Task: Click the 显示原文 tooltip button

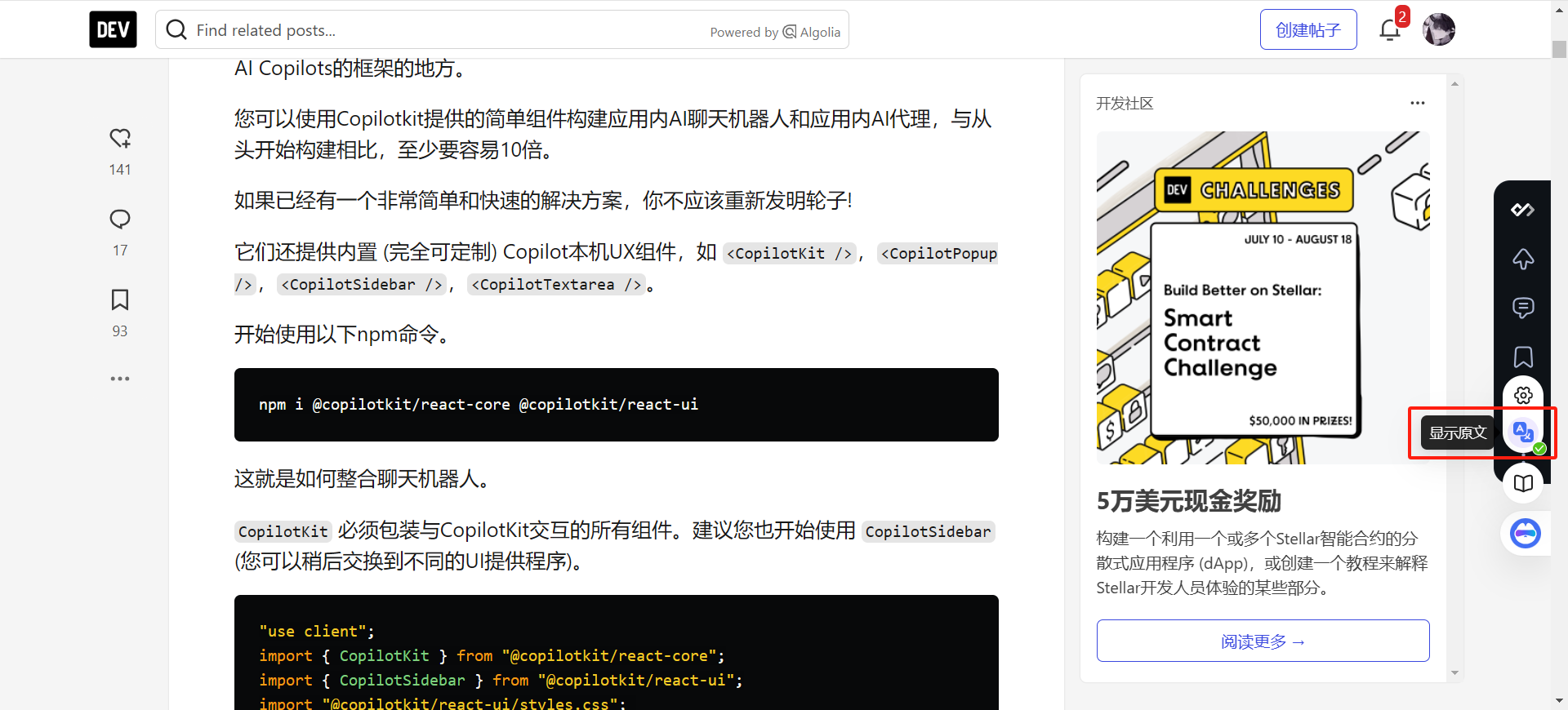Action: coord(1458,433)
